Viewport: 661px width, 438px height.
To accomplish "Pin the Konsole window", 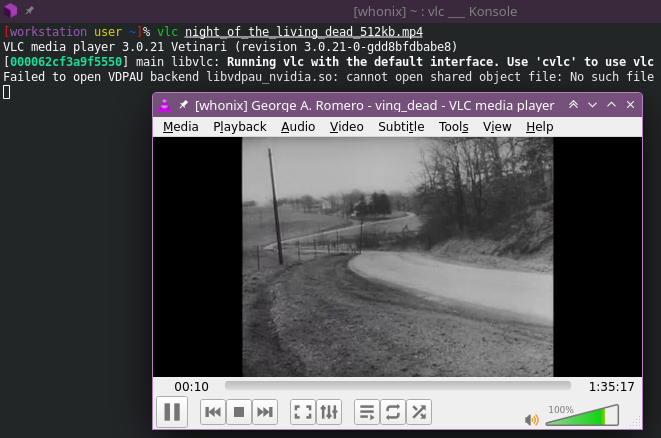I will click(30, 11).
